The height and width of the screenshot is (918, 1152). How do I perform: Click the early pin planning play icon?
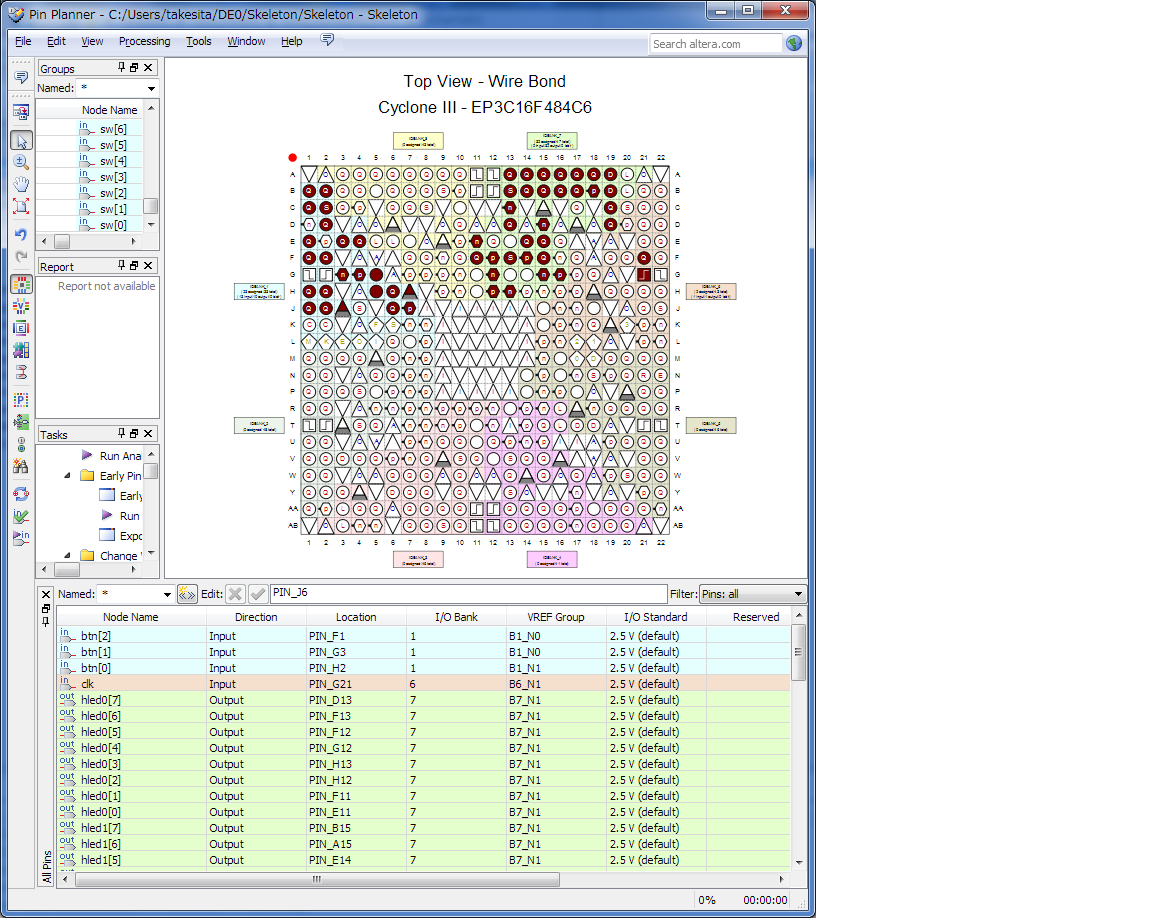[21, 538]
